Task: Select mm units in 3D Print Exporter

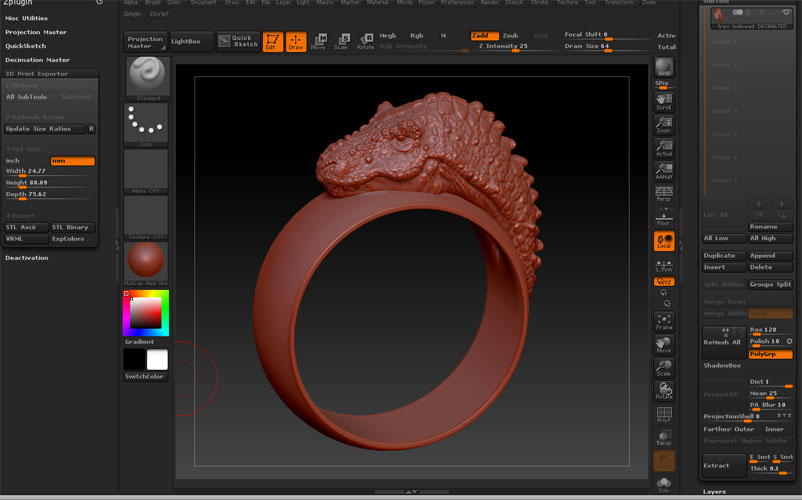Action: click(x=73, y=161)
